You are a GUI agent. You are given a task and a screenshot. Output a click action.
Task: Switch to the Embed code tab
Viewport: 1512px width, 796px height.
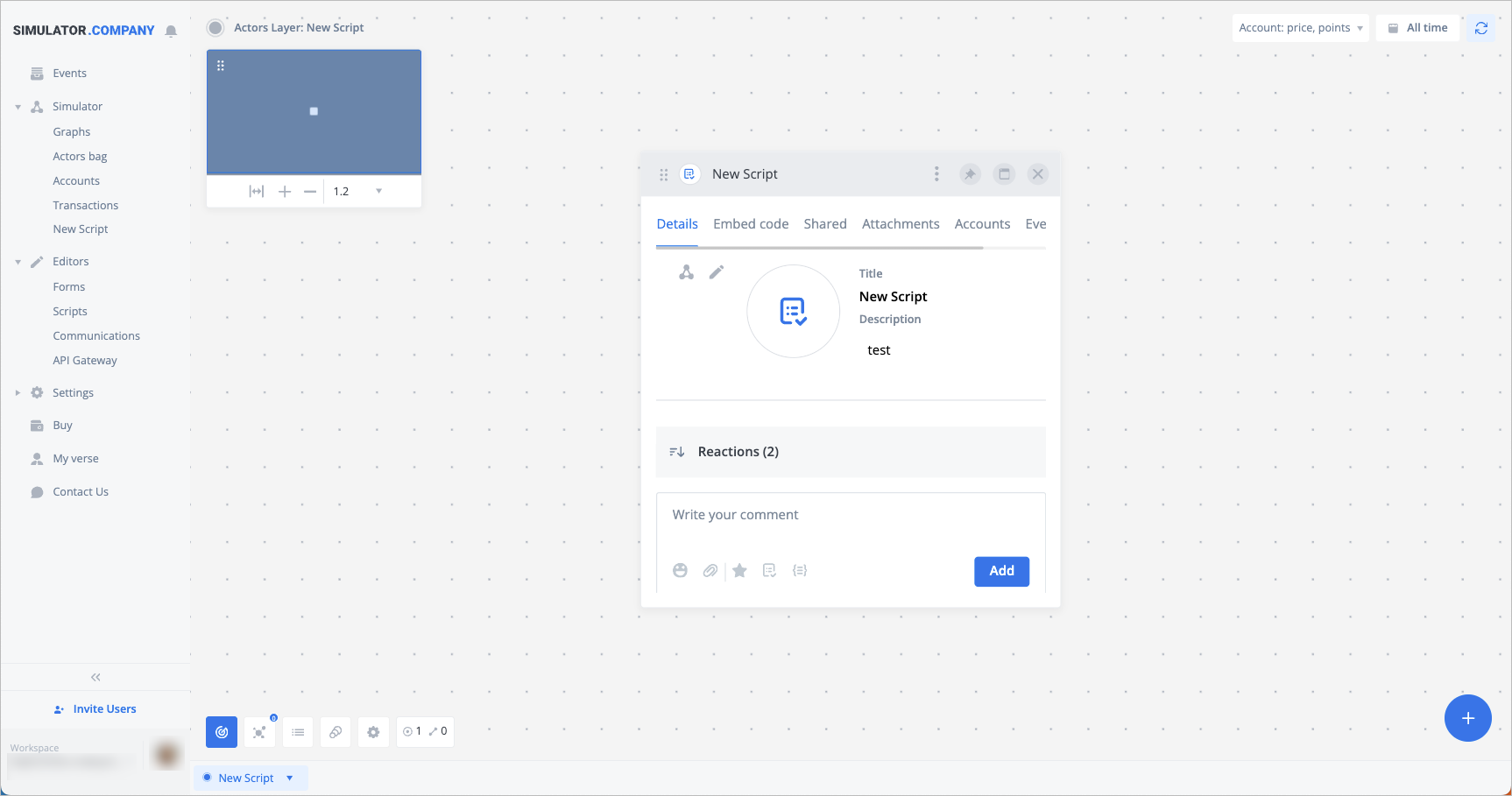(751, 224)
